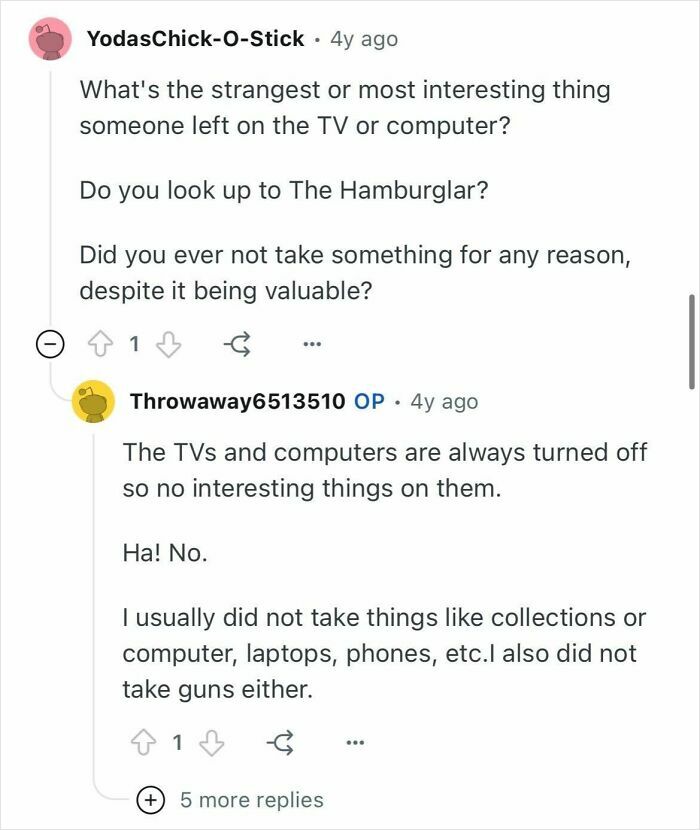This screenshot has width=700, height=830.
Task: Click the vote count on the OP's reply
Action: [x=178, y=742]
